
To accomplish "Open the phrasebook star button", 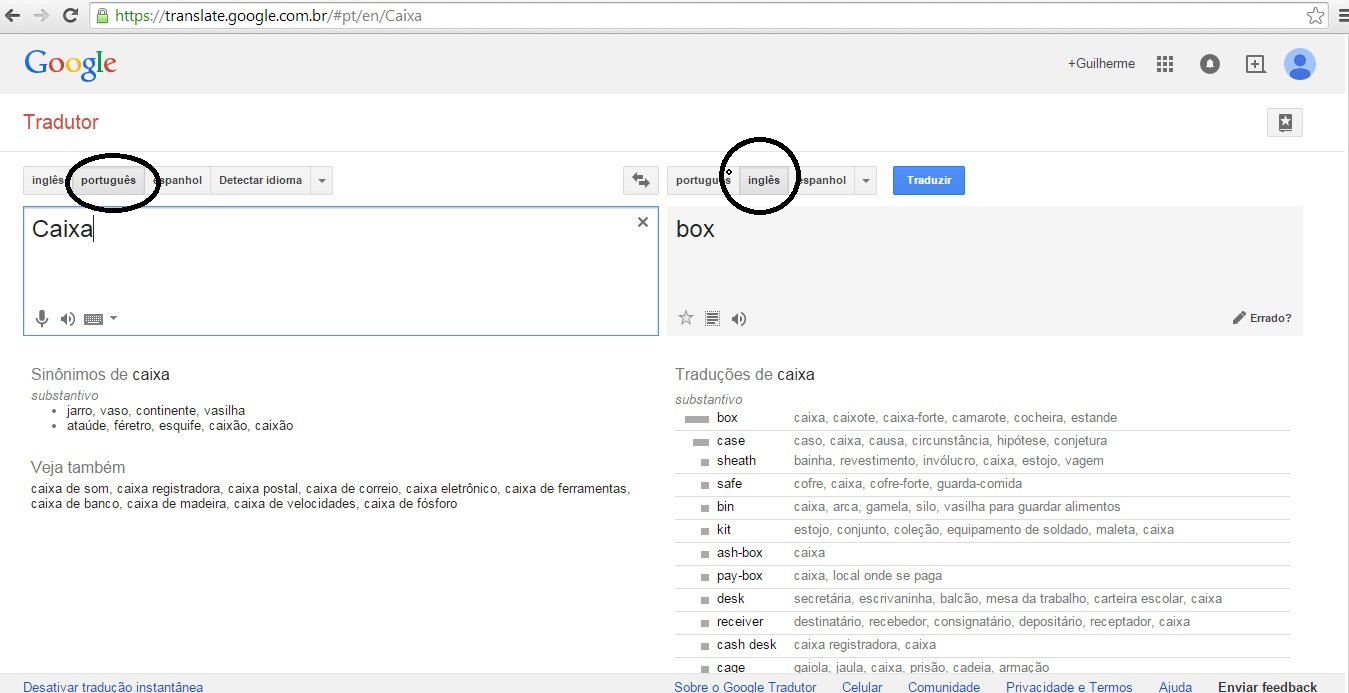I will pos(1285,122).
